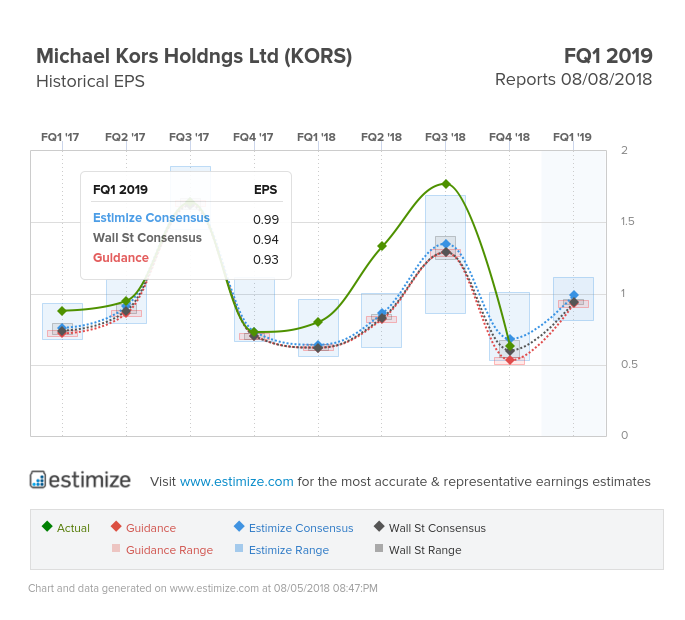The image size is (685, 620).
Task: Select the FQ4 '18 axis label
Action: tap(509, 137)
